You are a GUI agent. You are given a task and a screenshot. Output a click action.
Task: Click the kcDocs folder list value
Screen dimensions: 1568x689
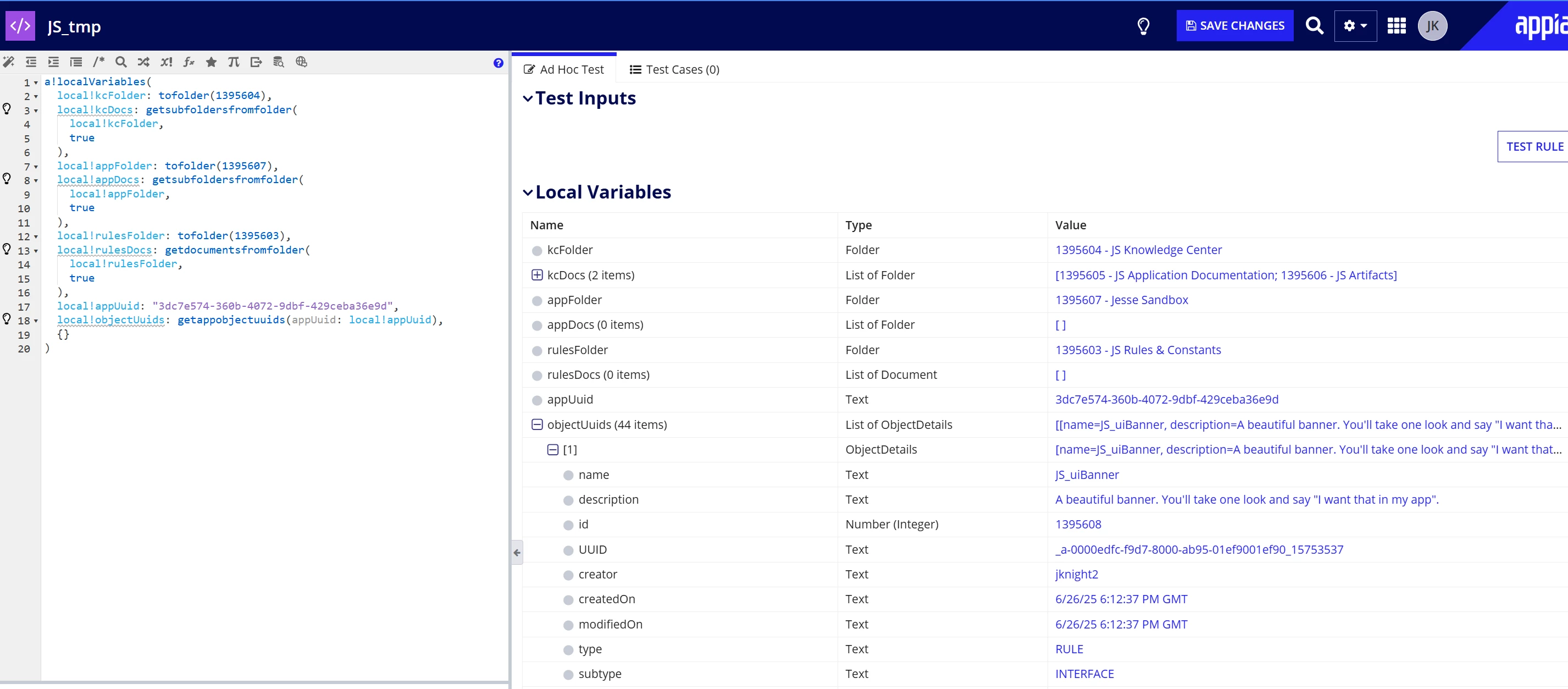click(x=1226, y=275)
